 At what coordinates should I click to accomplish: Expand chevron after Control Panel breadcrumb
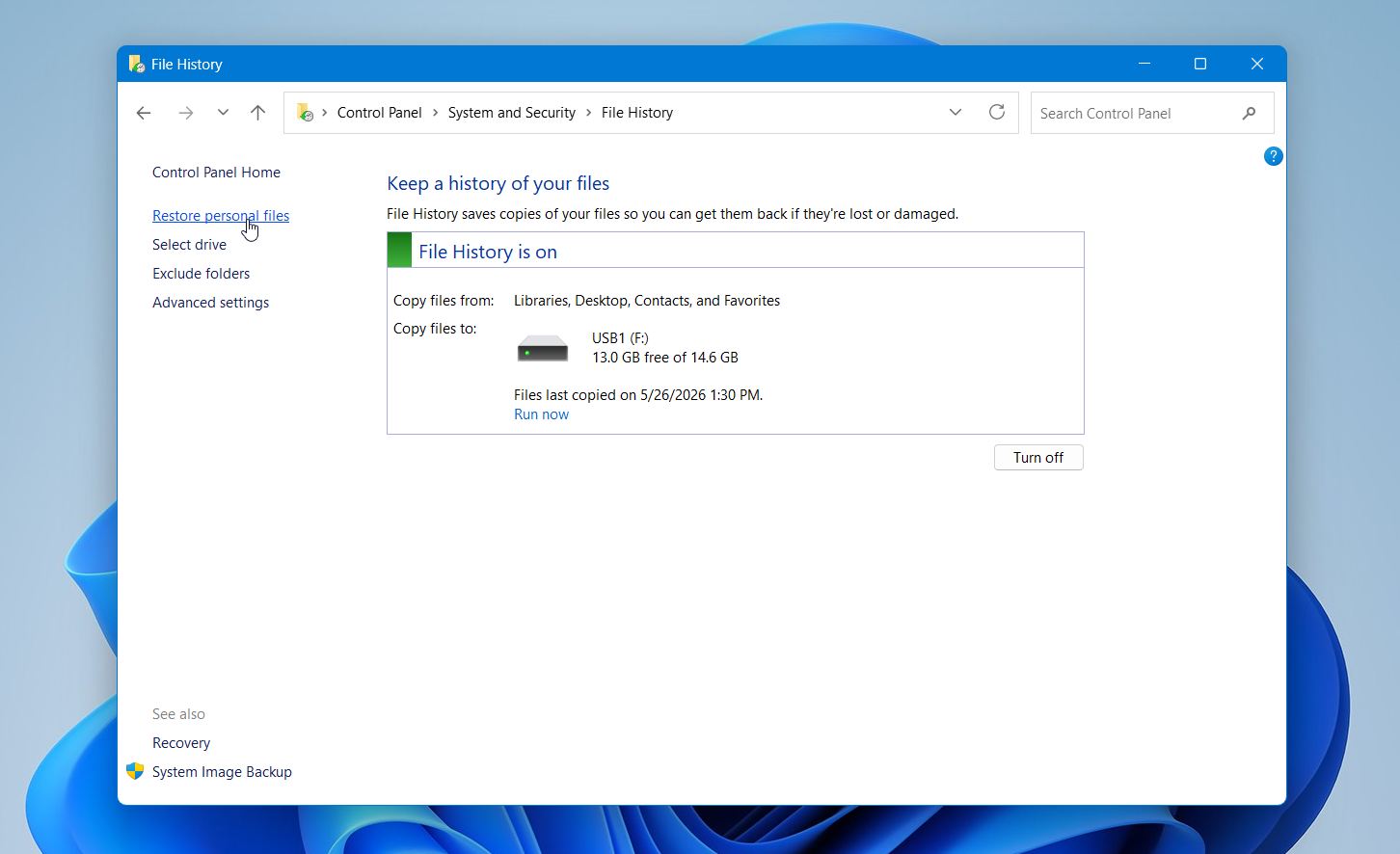[435, 113]
